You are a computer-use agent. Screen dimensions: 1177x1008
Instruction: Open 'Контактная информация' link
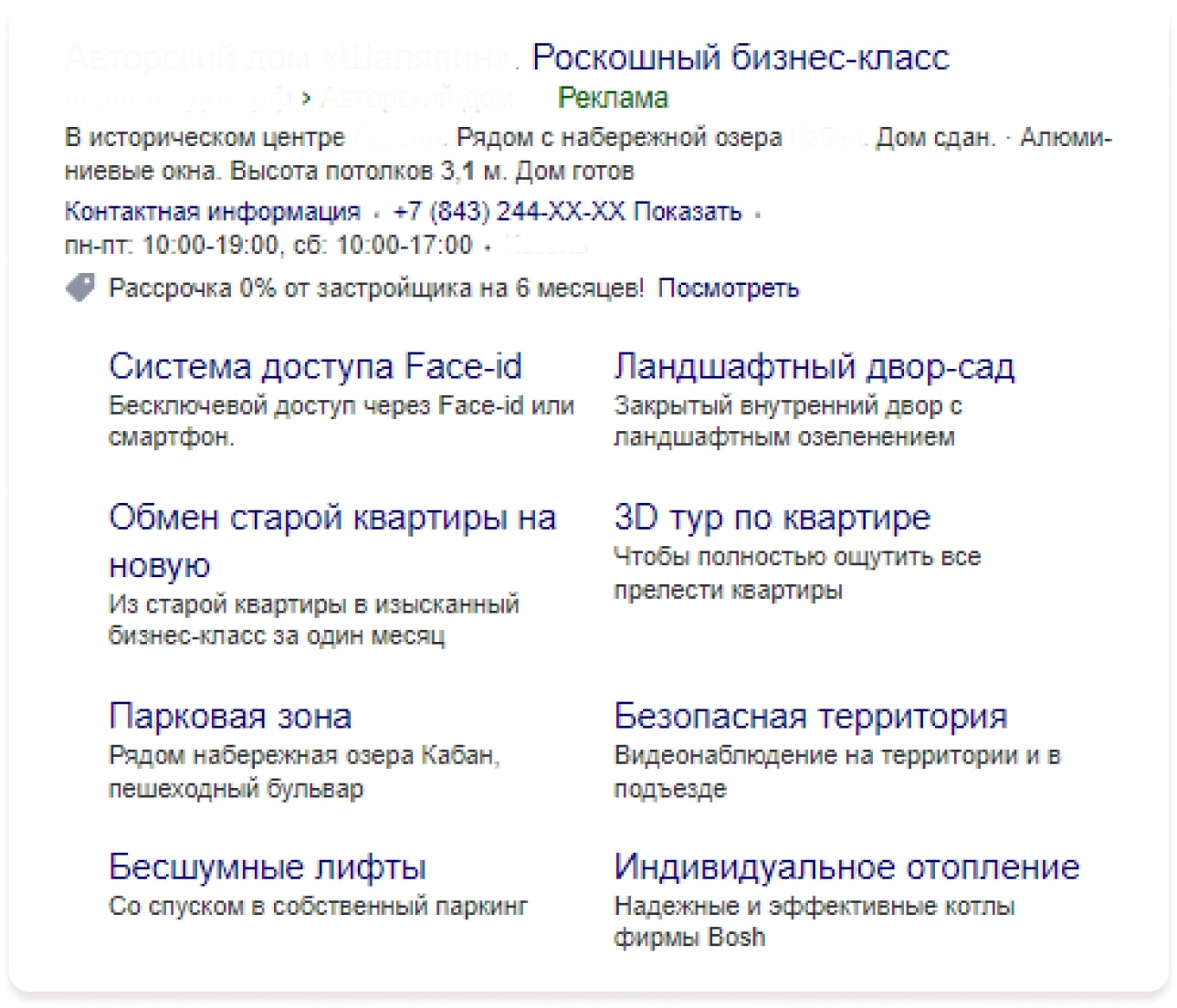click(x=212, y=212)
